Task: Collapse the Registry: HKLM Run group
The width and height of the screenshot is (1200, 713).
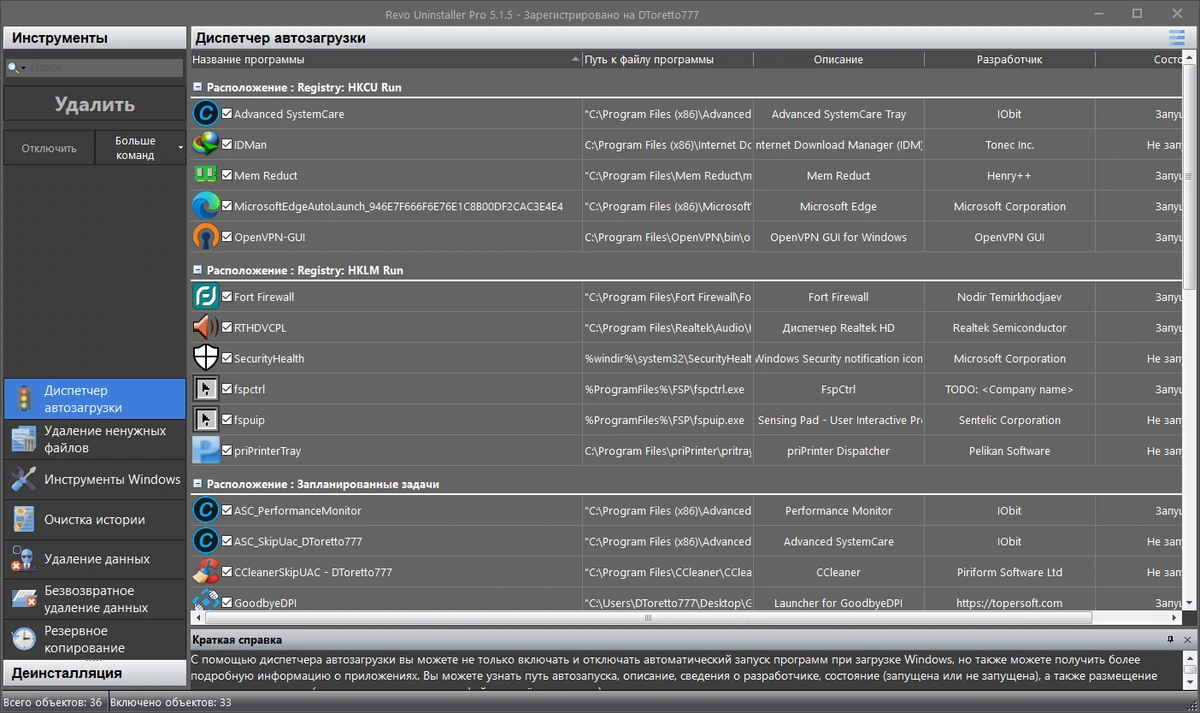Action: pyautogui.click(x=198, y=270)
